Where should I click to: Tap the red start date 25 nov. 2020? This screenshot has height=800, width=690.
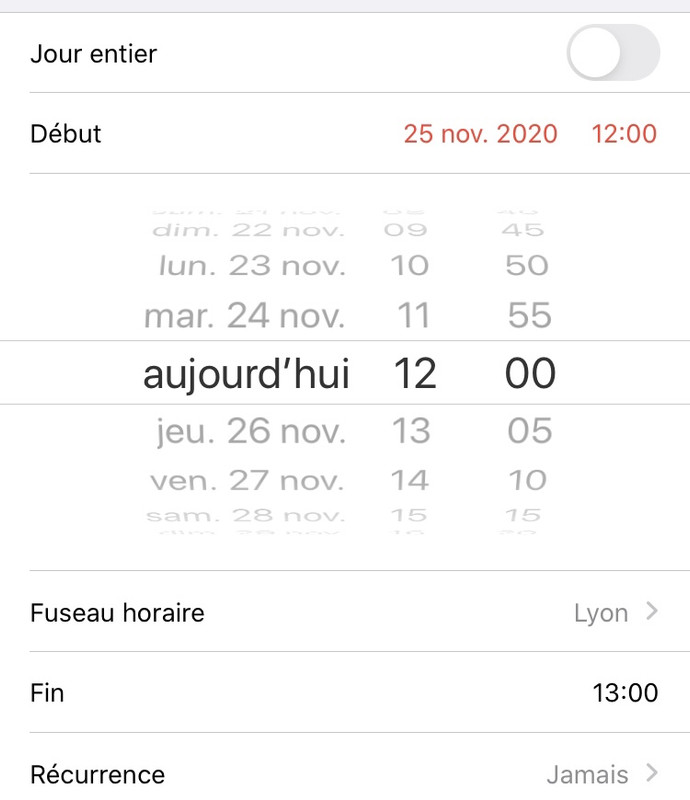point(480,134)
